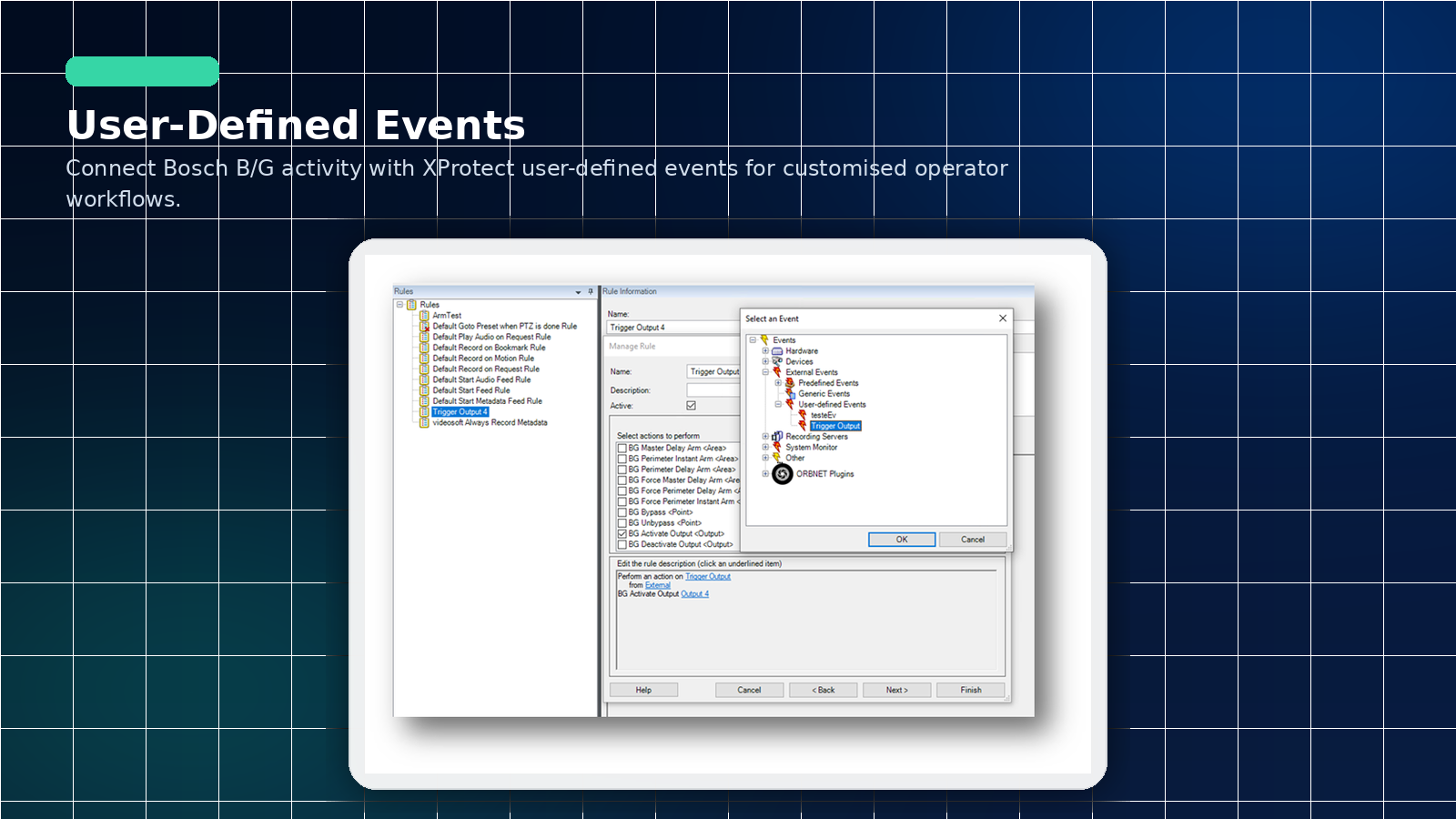Collapse the User-defined Events node
This screenshot has width=1456, height=819.
[778, 404]
